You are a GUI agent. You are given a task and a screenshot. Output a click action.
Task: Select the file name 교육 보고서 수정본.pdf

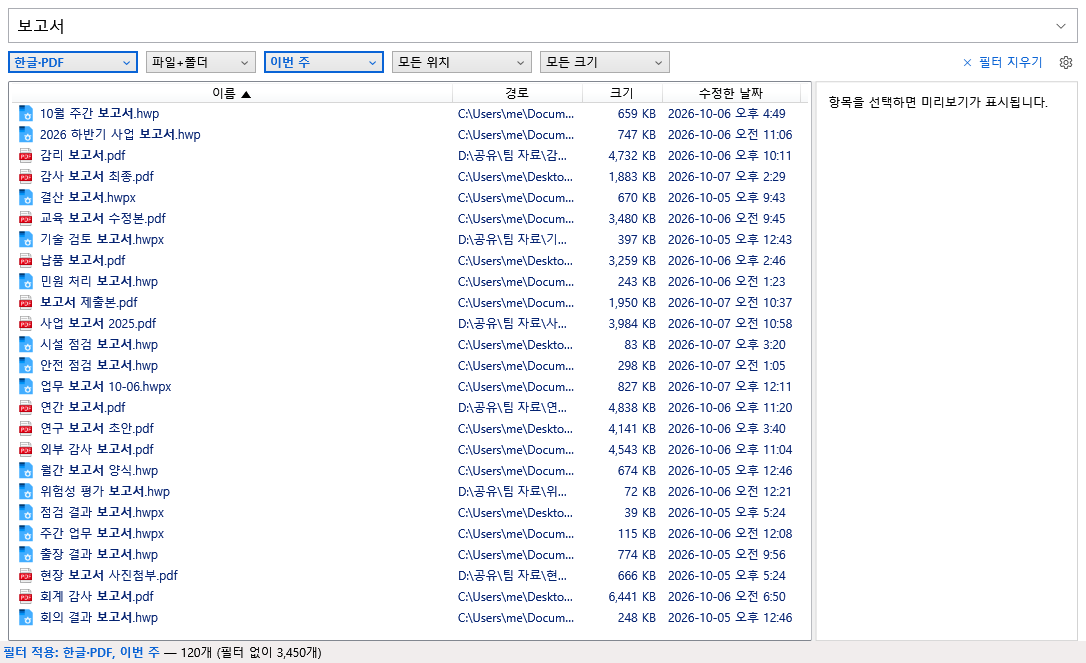(103, 218)
